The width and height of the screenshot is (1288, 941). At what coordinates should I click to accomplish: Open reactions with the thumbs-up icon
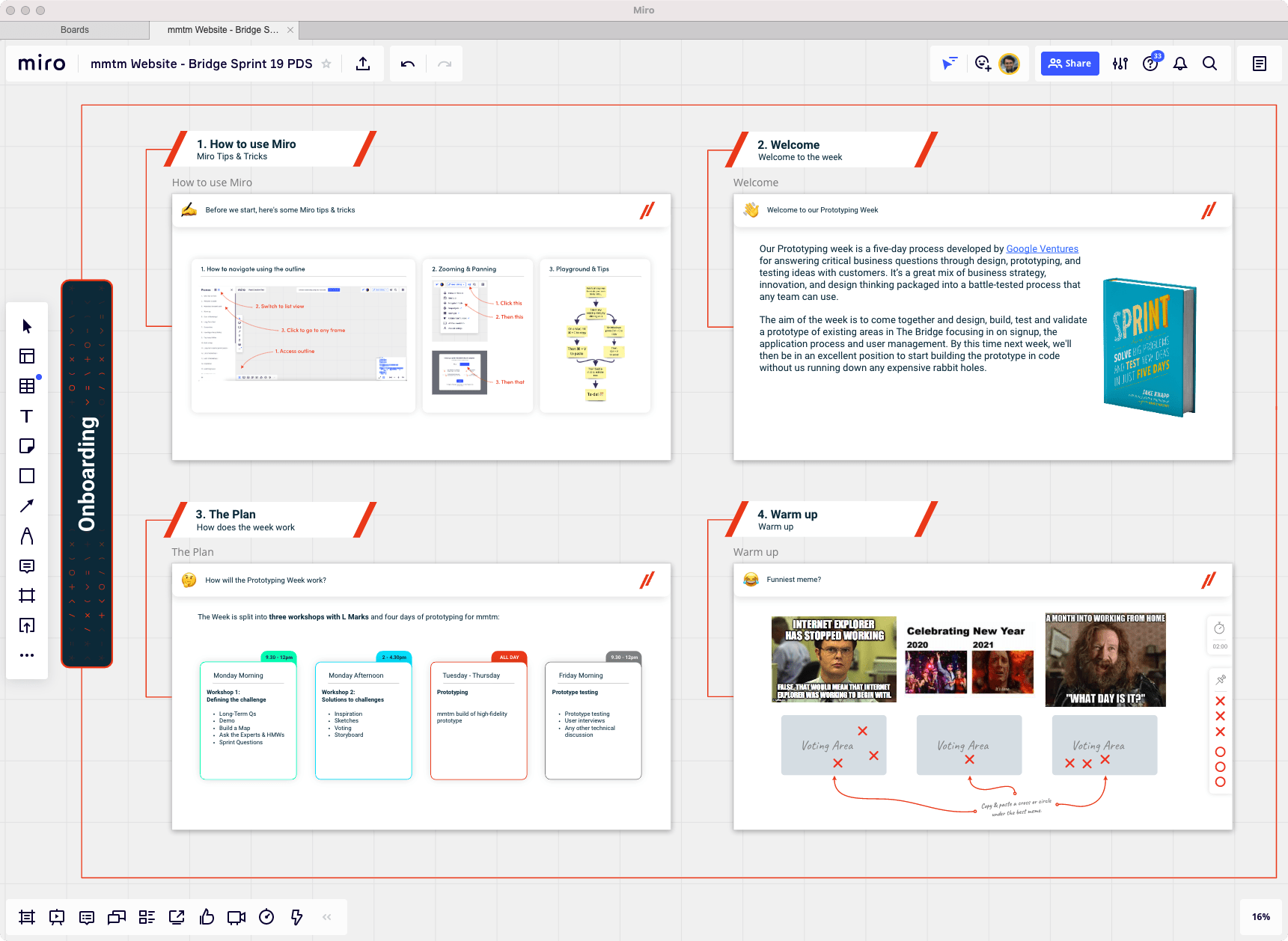click(207, 916)
